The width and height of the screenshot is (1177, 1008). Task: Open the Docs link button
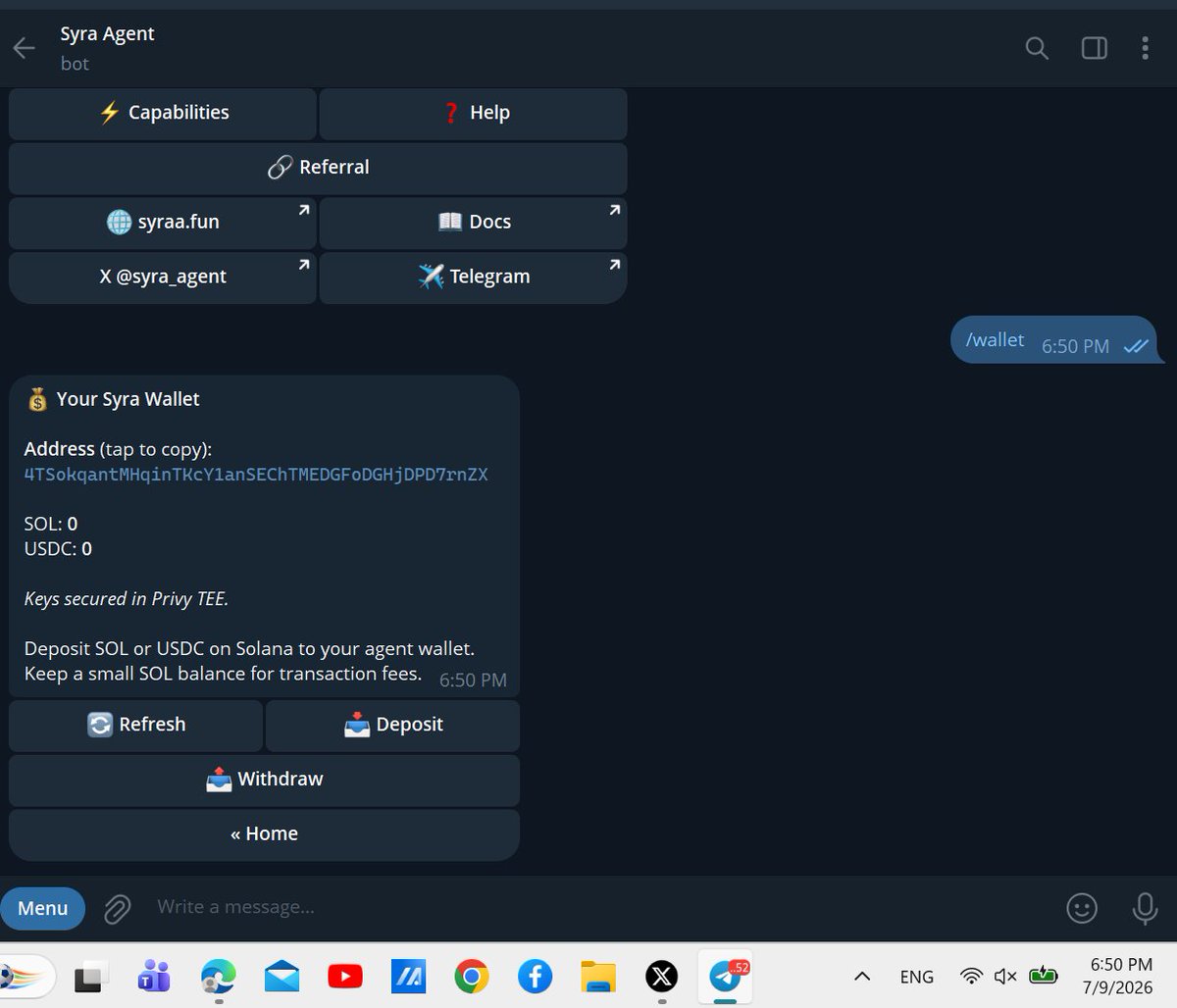point(473,223)
